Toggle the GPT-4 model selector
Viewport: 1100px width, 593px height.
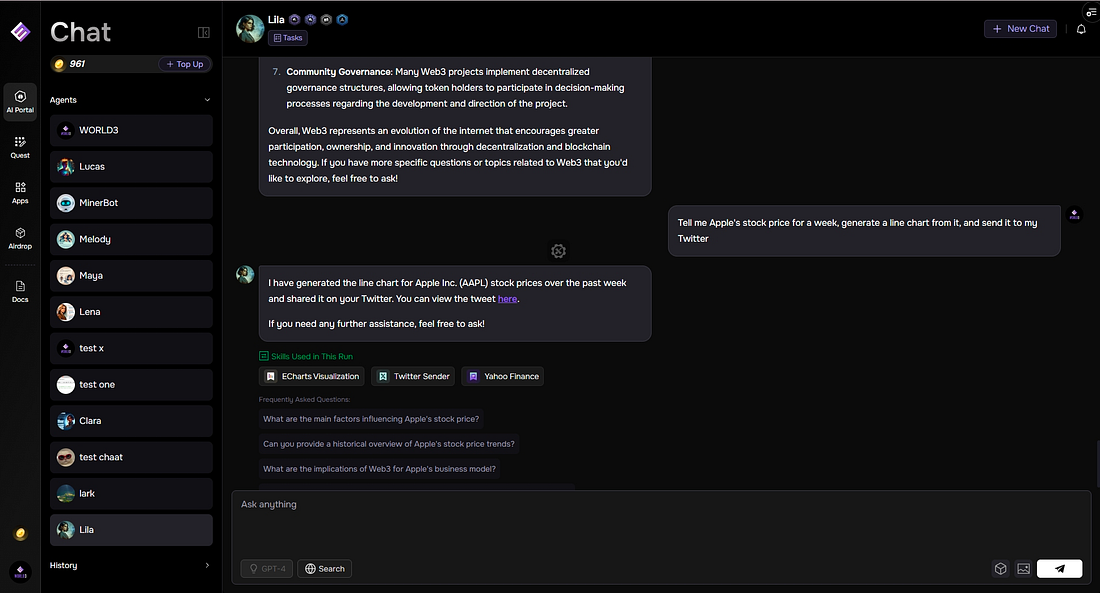tap(267, 569)
